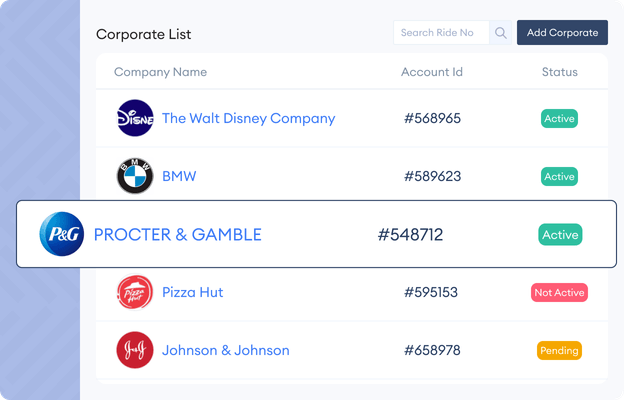Click the Pizza Hut logo icon

[135, 292]
